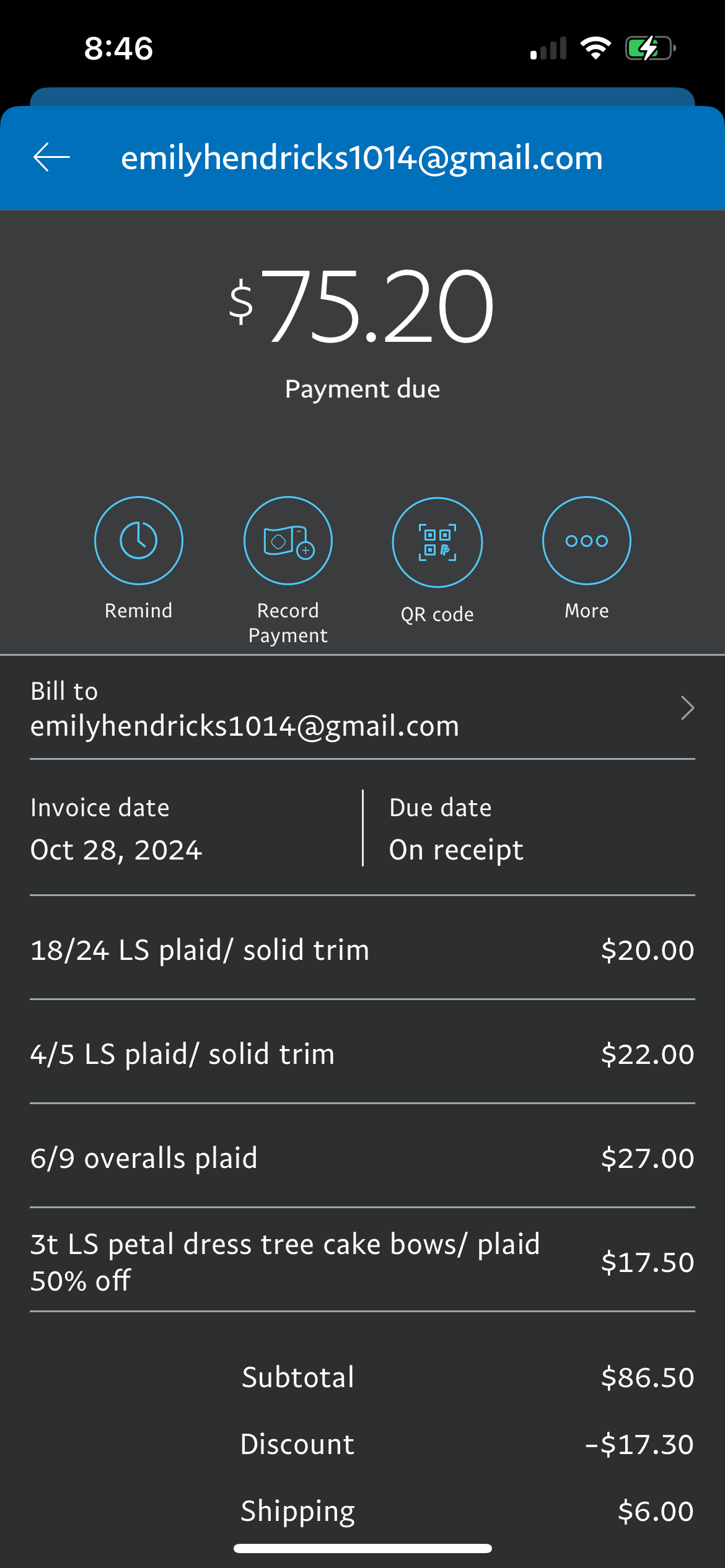The width and height of the screenshot is (725, 1568).
Task: Expand the Bill to chevron
Action: coord(687,708)
